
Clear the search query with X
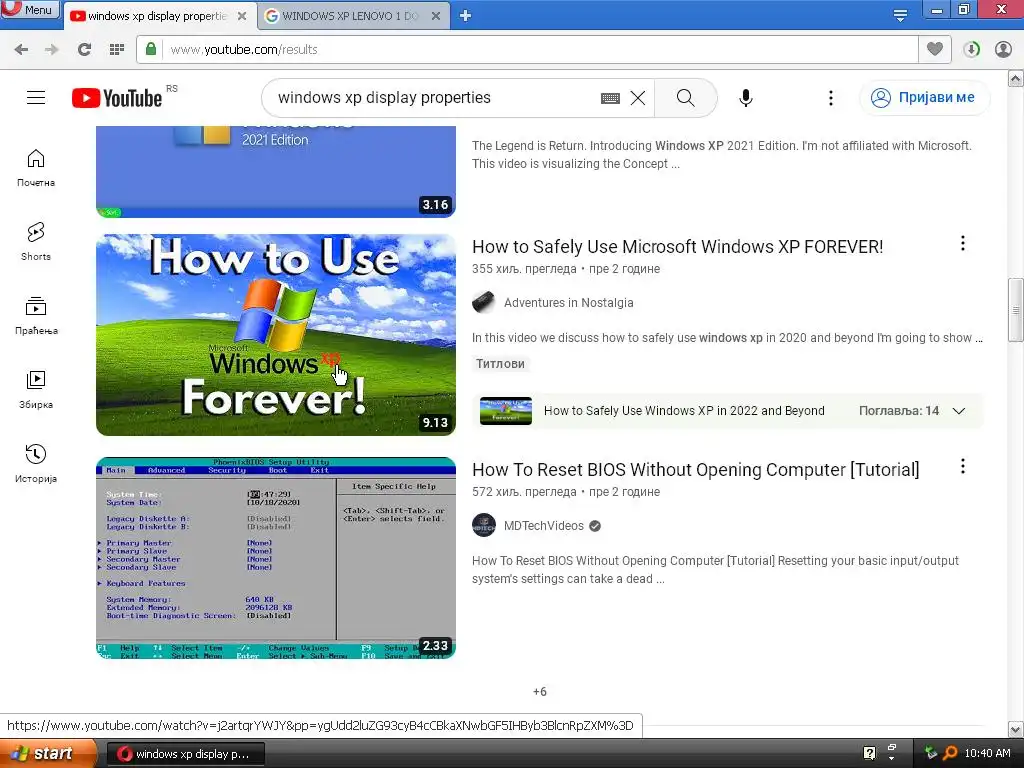coord(638,98)
